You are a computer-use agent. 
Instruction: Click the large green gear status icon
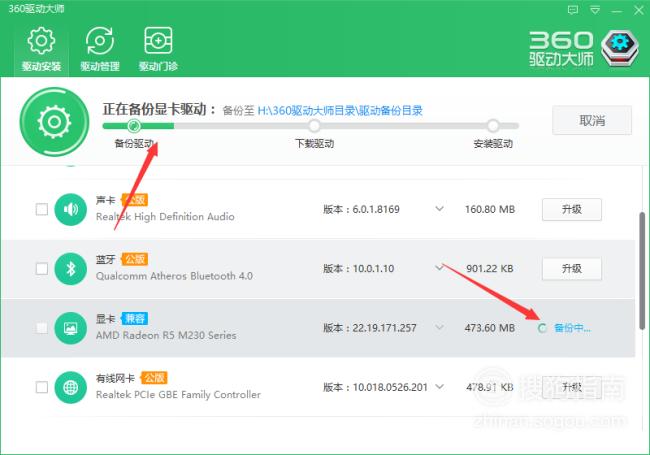click(54, 121)
